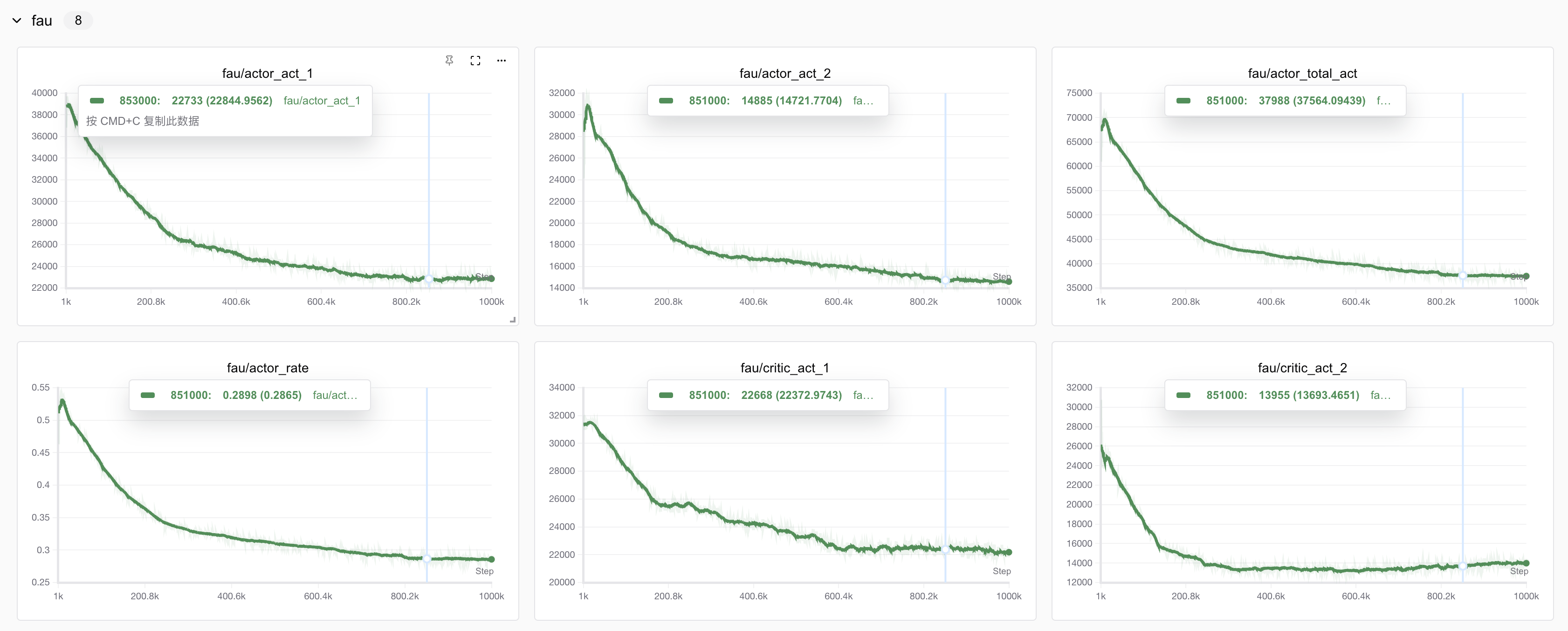The height and width of the screenshot is (631, 1568).
Task: Click the final data point of fau/actor_act_1 curve
Action: click(x=491, y=279)
